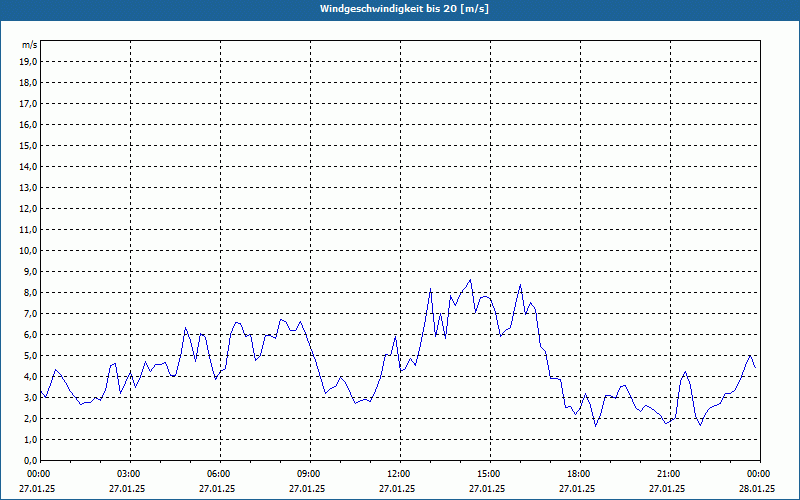Click the 12:00 time axis label
This screenshot has width=800, height=500.
400,474
